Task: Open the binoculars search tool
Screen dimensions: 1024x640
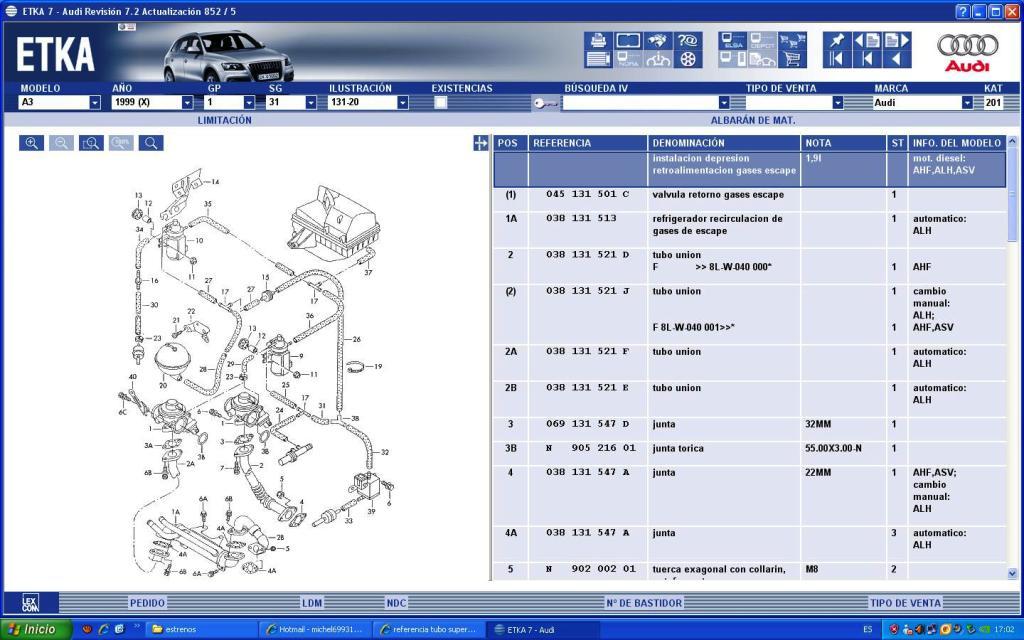Action: coord(658,41)
